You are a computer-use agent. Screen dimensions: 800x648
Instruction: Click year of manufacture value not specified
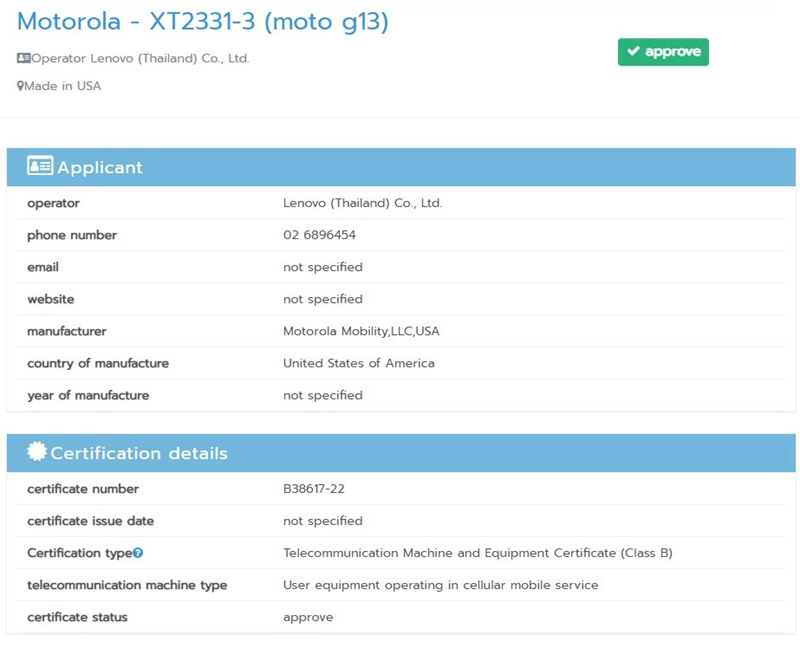[x=323, y=395]
